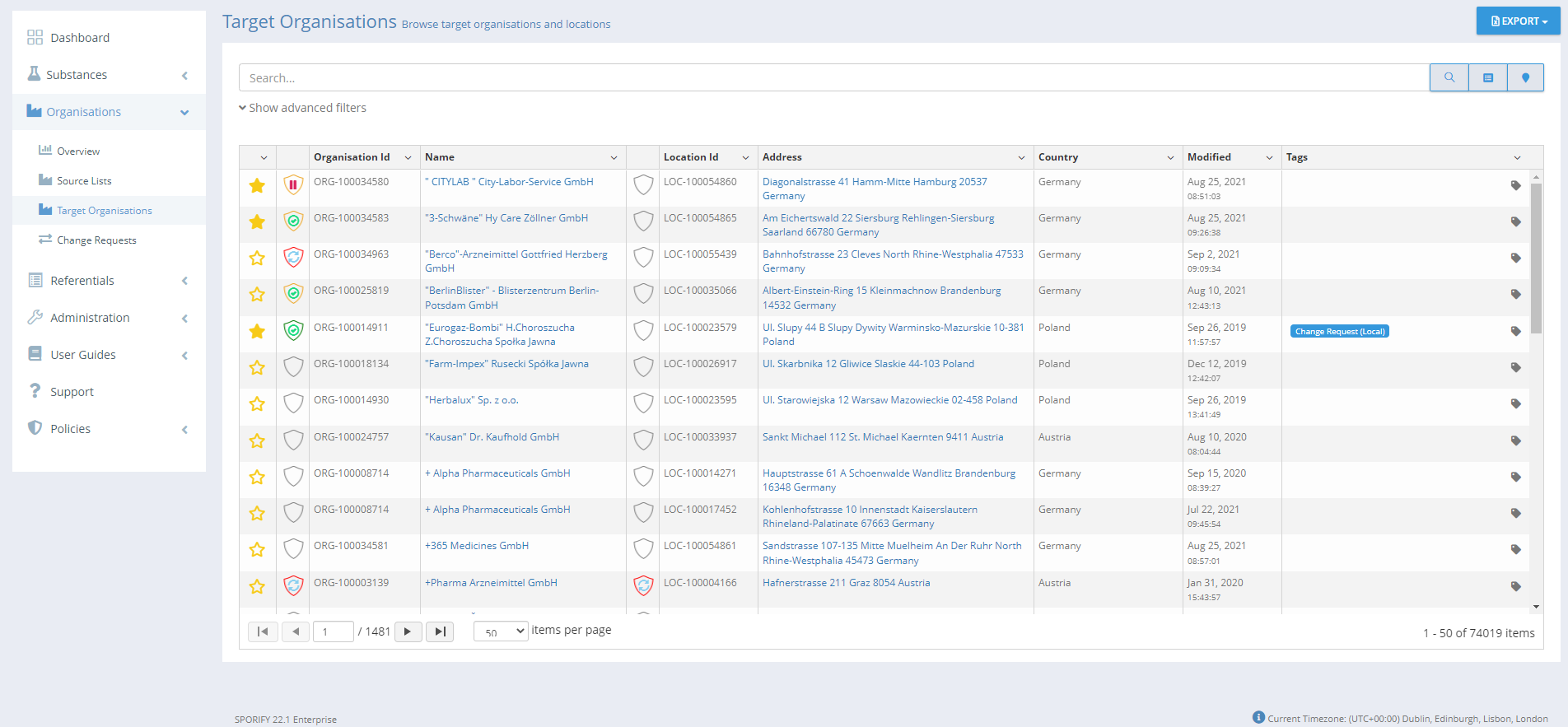Open Source Lists in sidebar
The width and height of the screenshot is (1568, 727).
coord(84,181)
